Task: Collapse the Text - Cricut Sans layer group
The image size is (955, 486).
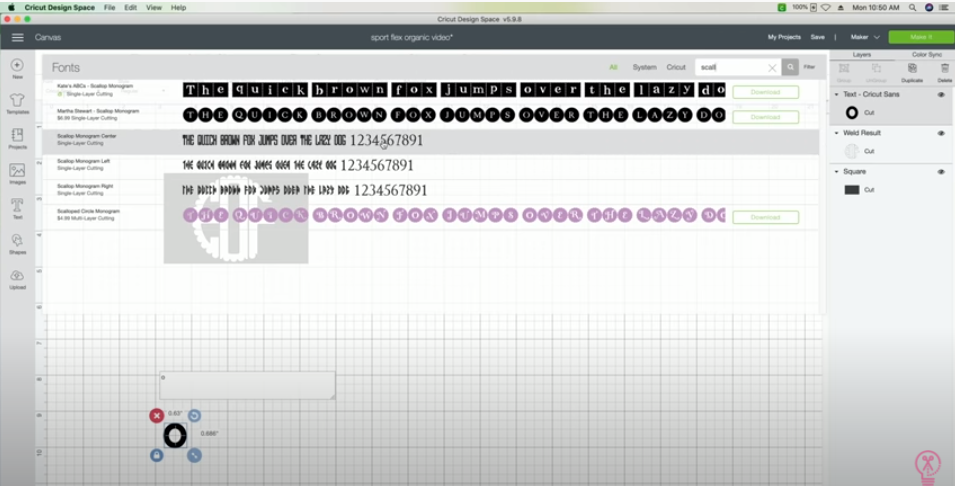Action: click(836, 94)
